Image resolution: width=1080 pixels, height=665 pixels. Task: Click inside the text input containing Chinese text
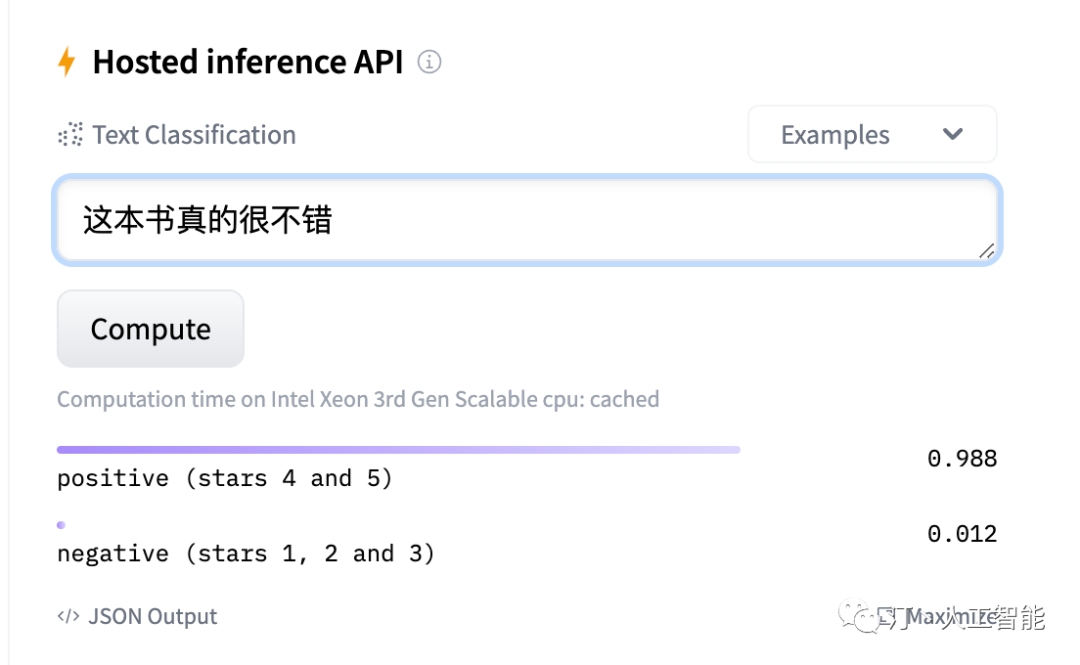click(400, 219)
